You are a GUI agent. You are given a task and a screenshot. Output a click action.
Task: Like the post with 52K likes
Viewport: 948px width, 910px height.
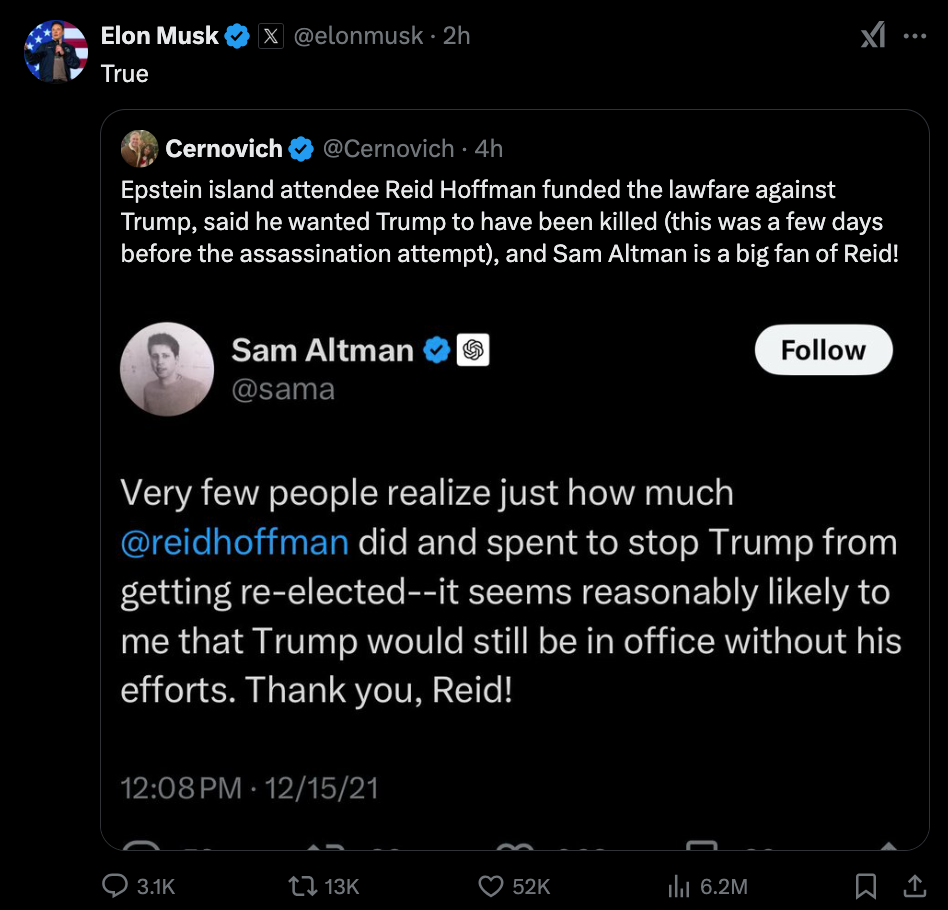point(490,886)
